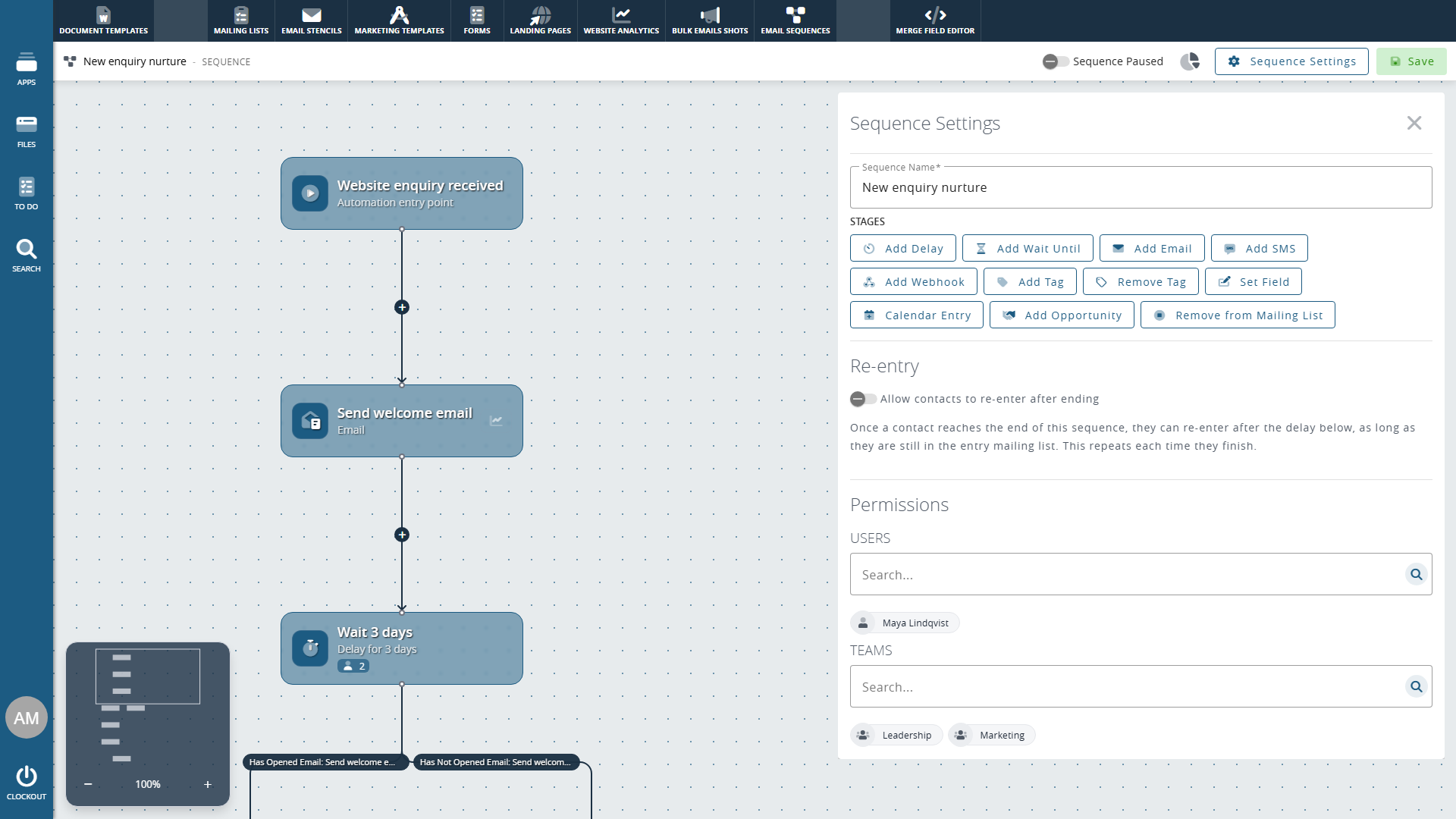Select the Maya Lindqvist user chip
Screen dimensions: 1456x819
pos(905,623)
